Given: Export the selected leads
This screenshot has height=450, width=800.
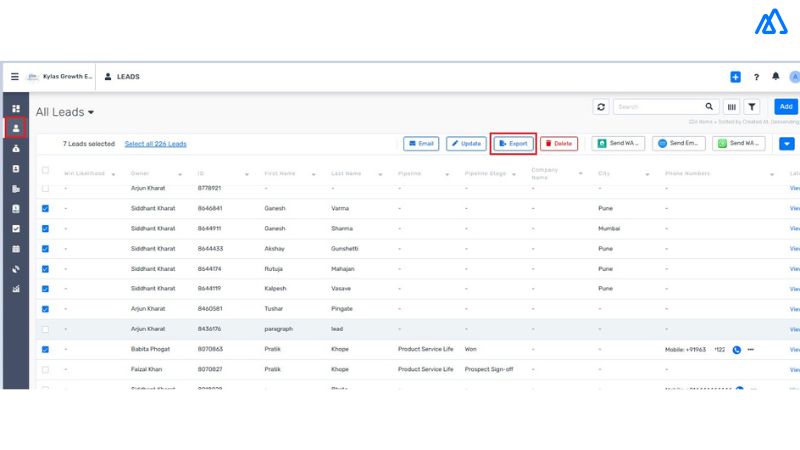Looking at the screenshot, I should pyautogui.click(x=513, y=144).
